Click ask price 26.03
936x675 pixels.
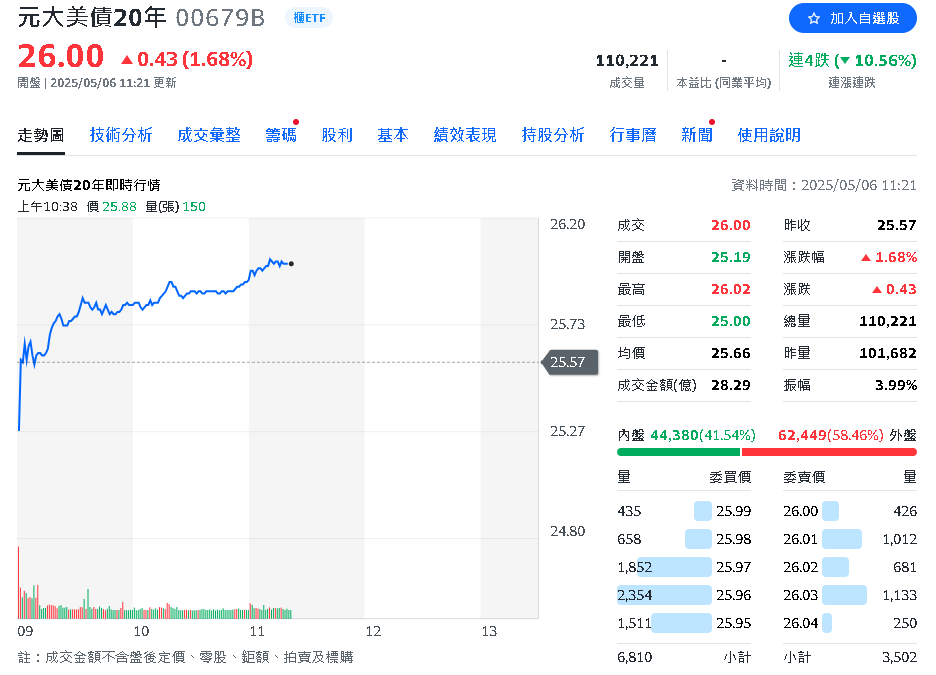[x=800, y=596]
